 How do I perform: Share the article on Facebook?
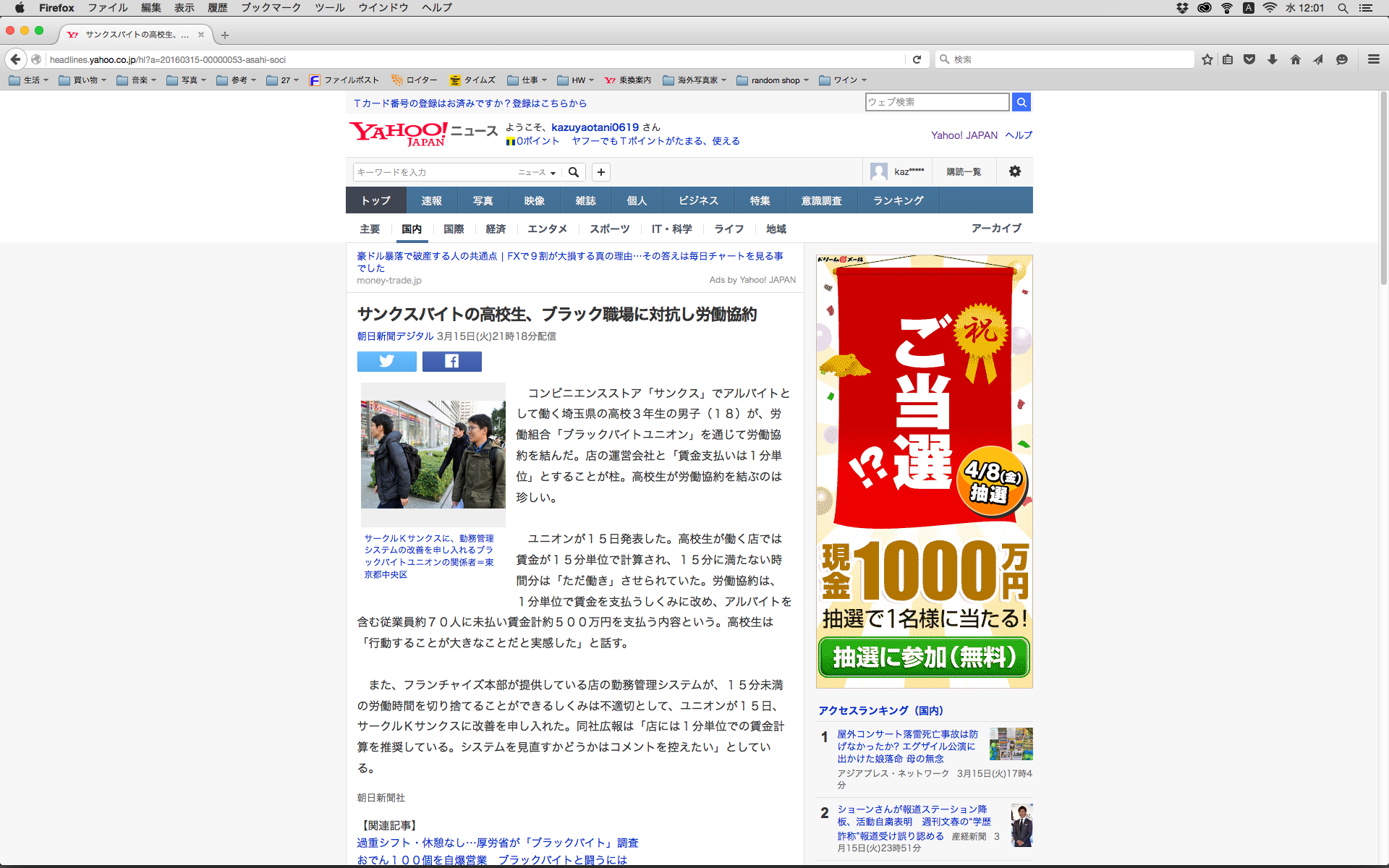[x=451, y=361]
